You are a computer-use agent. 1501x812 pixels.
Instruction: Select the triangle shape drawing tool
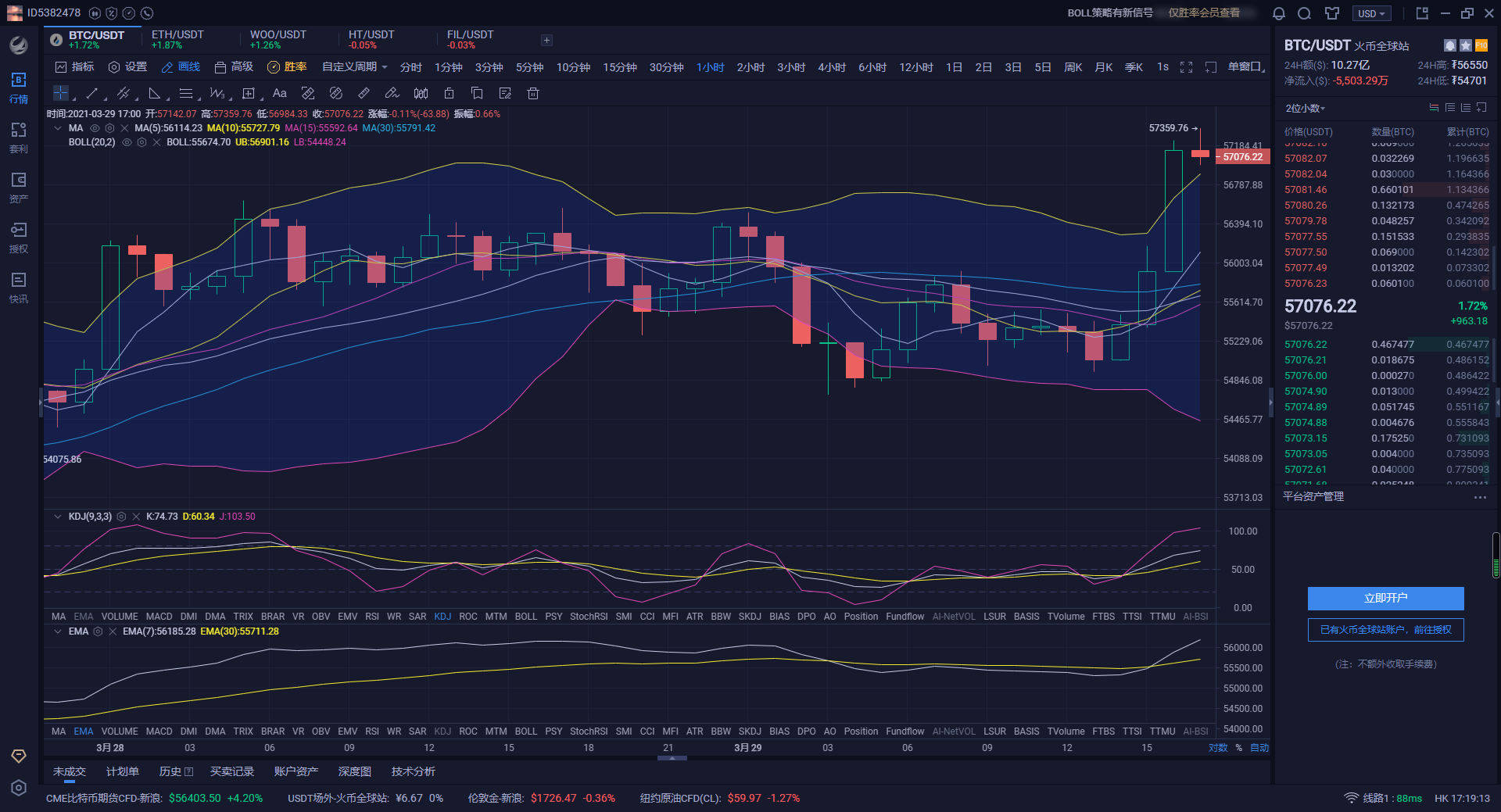point(154,93)
